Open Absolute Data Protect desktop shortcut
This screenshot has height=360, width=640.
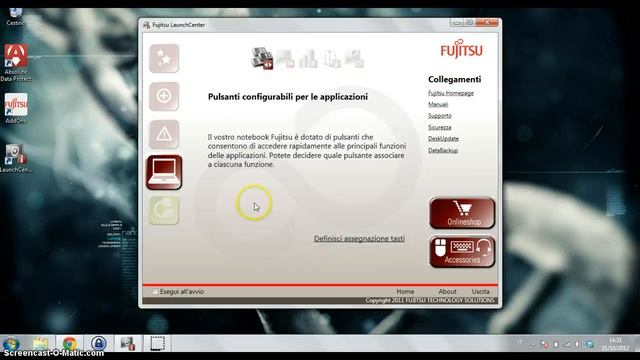(16, 62)
